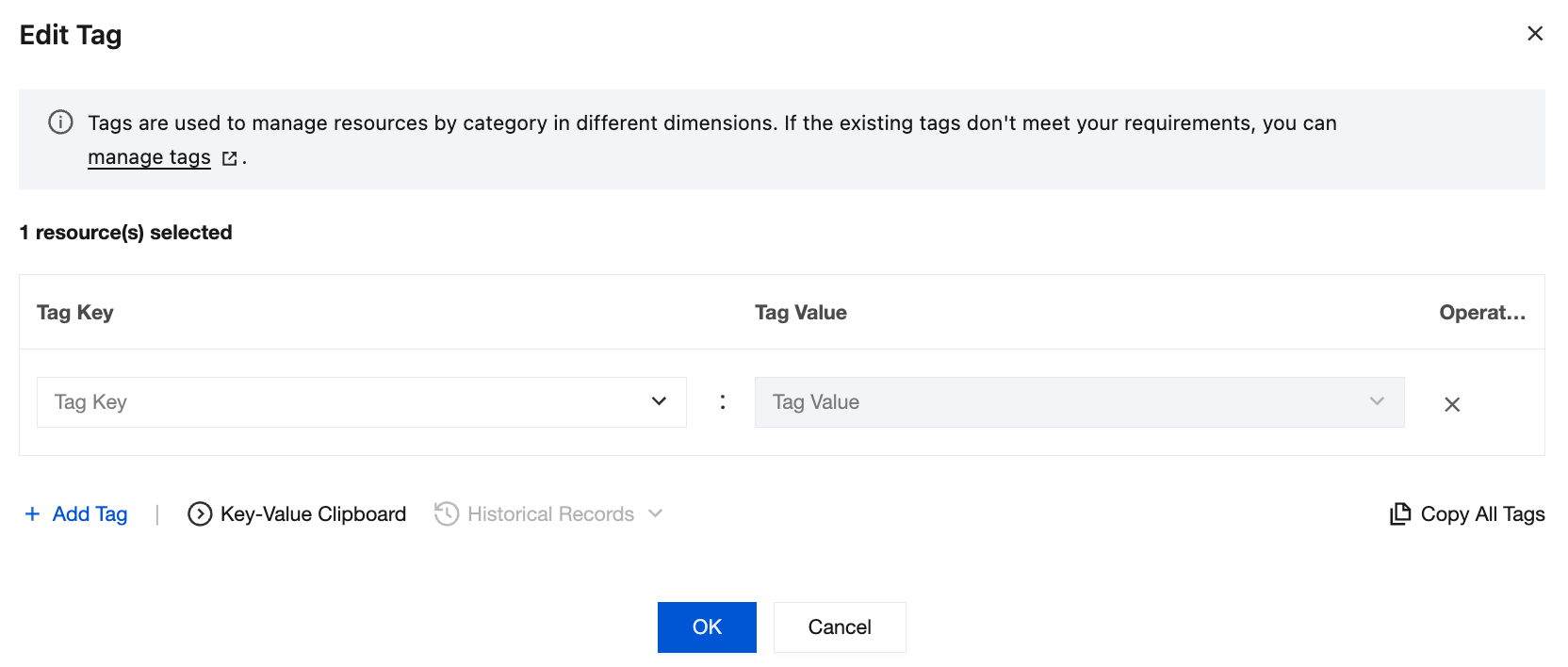Click the Key-Value Clipboard arrow icon

pyautogui.click(x=200, y=513)
